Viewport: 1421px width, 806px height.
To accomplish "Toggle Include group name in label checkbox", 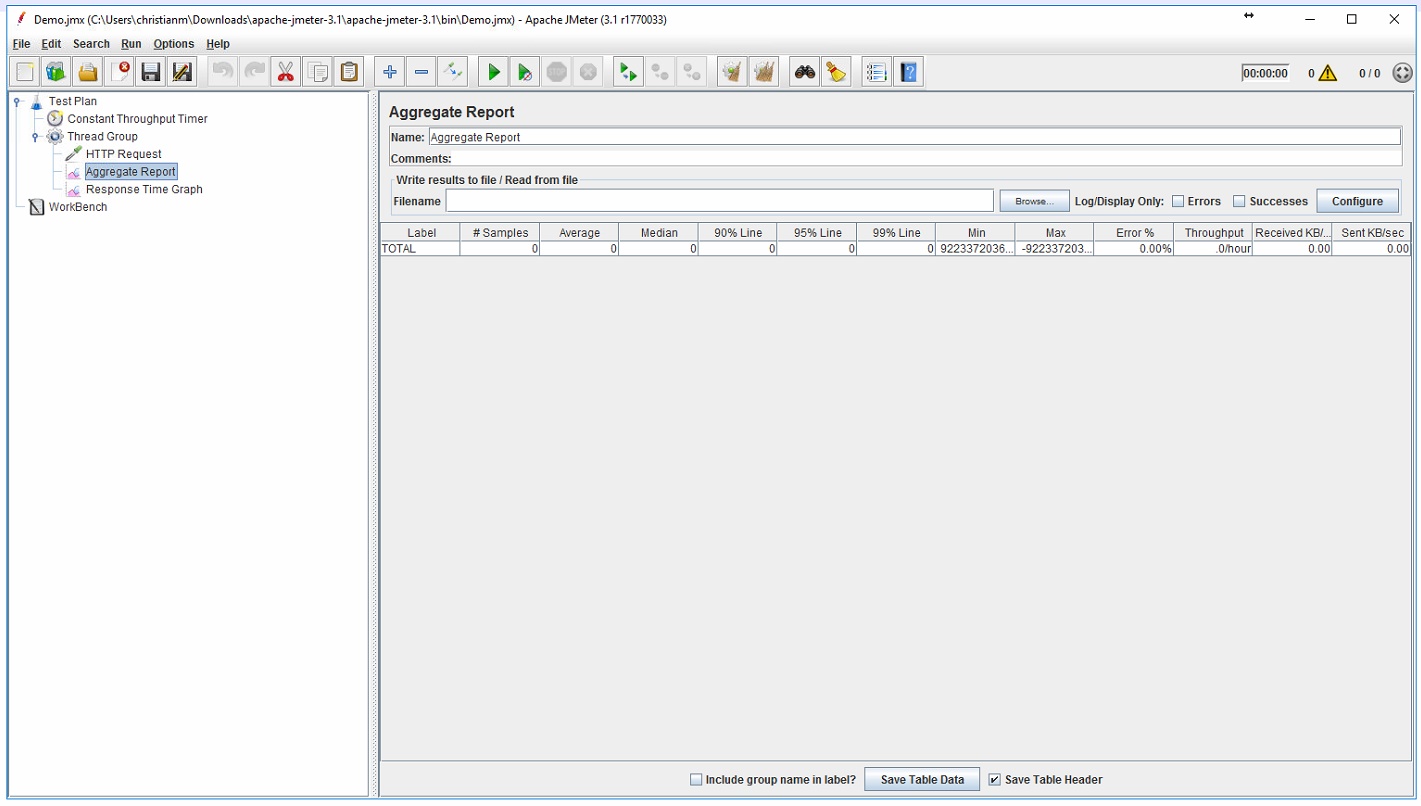I will tap(696, 780).
